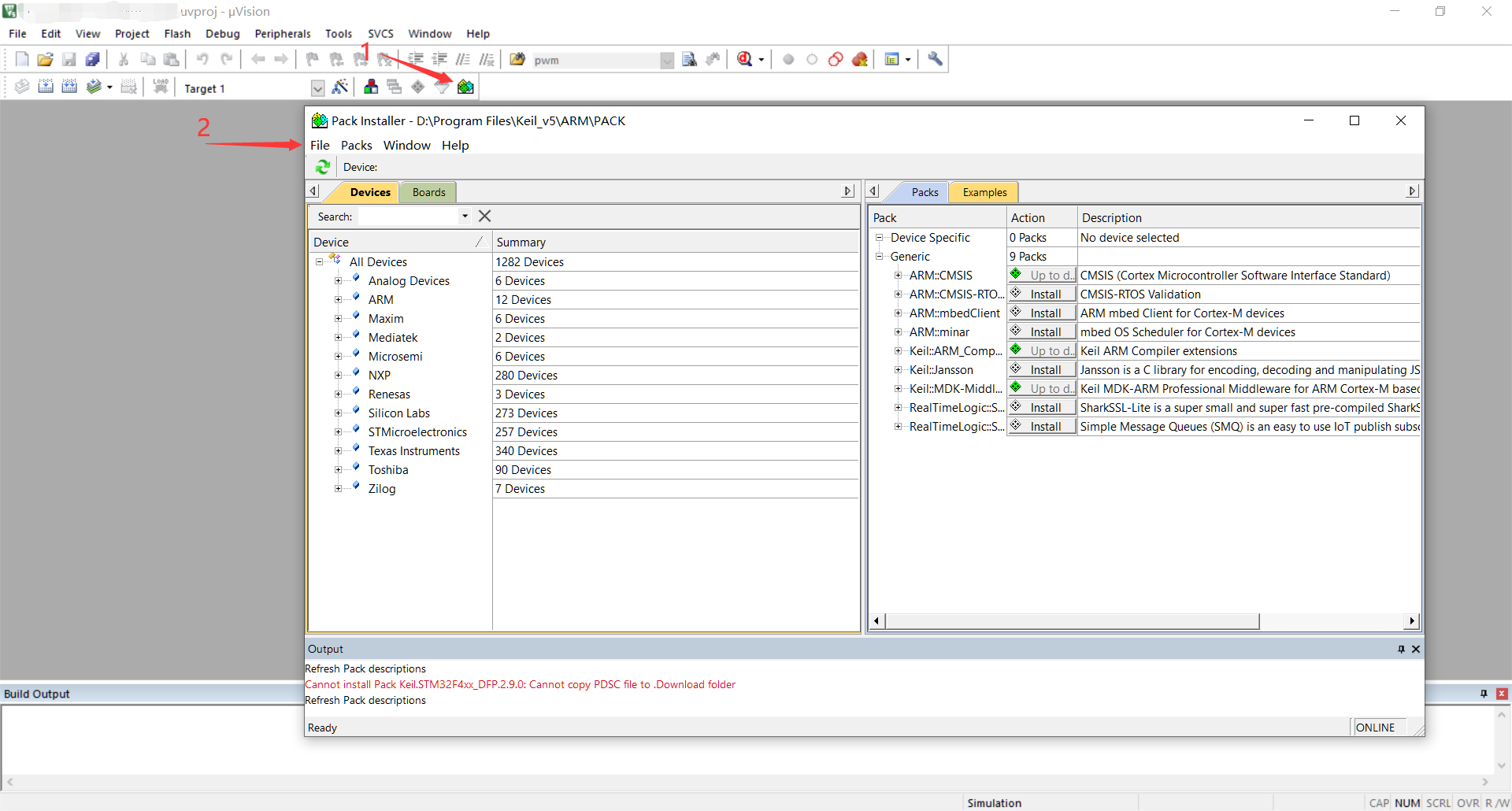
Task: Clear the device search with X icon
Action: pyautogui.click(x=485, y=216)
